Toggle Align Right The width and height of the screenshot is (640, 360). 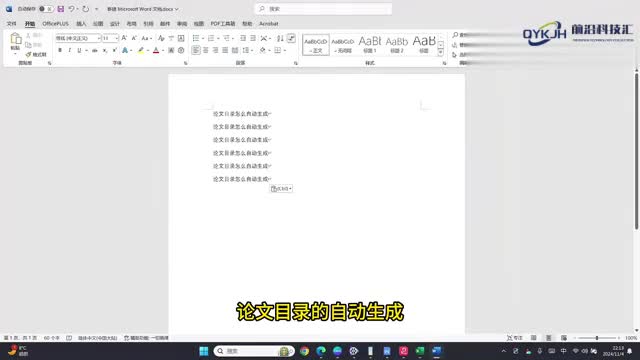(216, 50)
